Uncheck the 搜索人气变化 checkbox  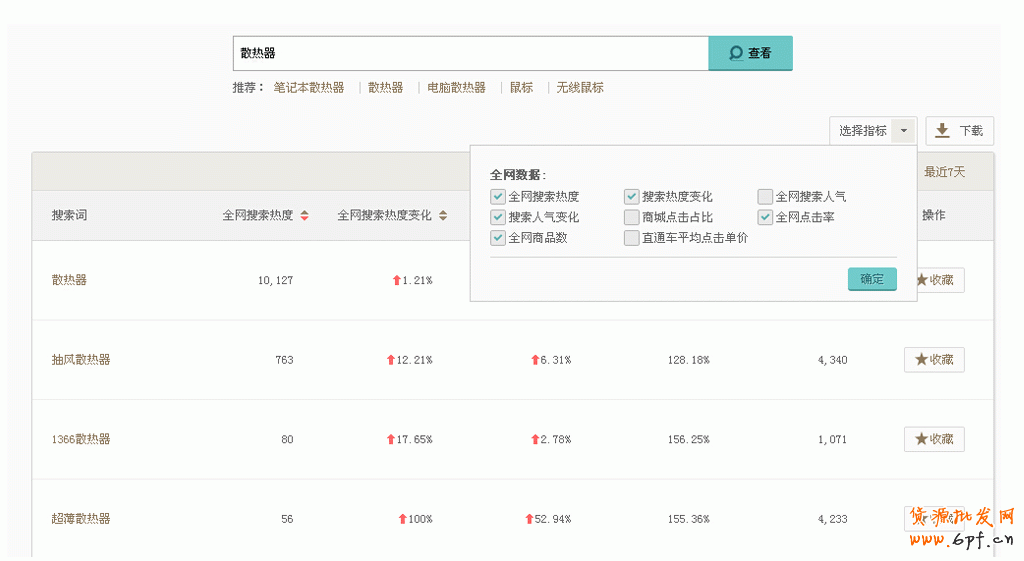coord(498,217)
